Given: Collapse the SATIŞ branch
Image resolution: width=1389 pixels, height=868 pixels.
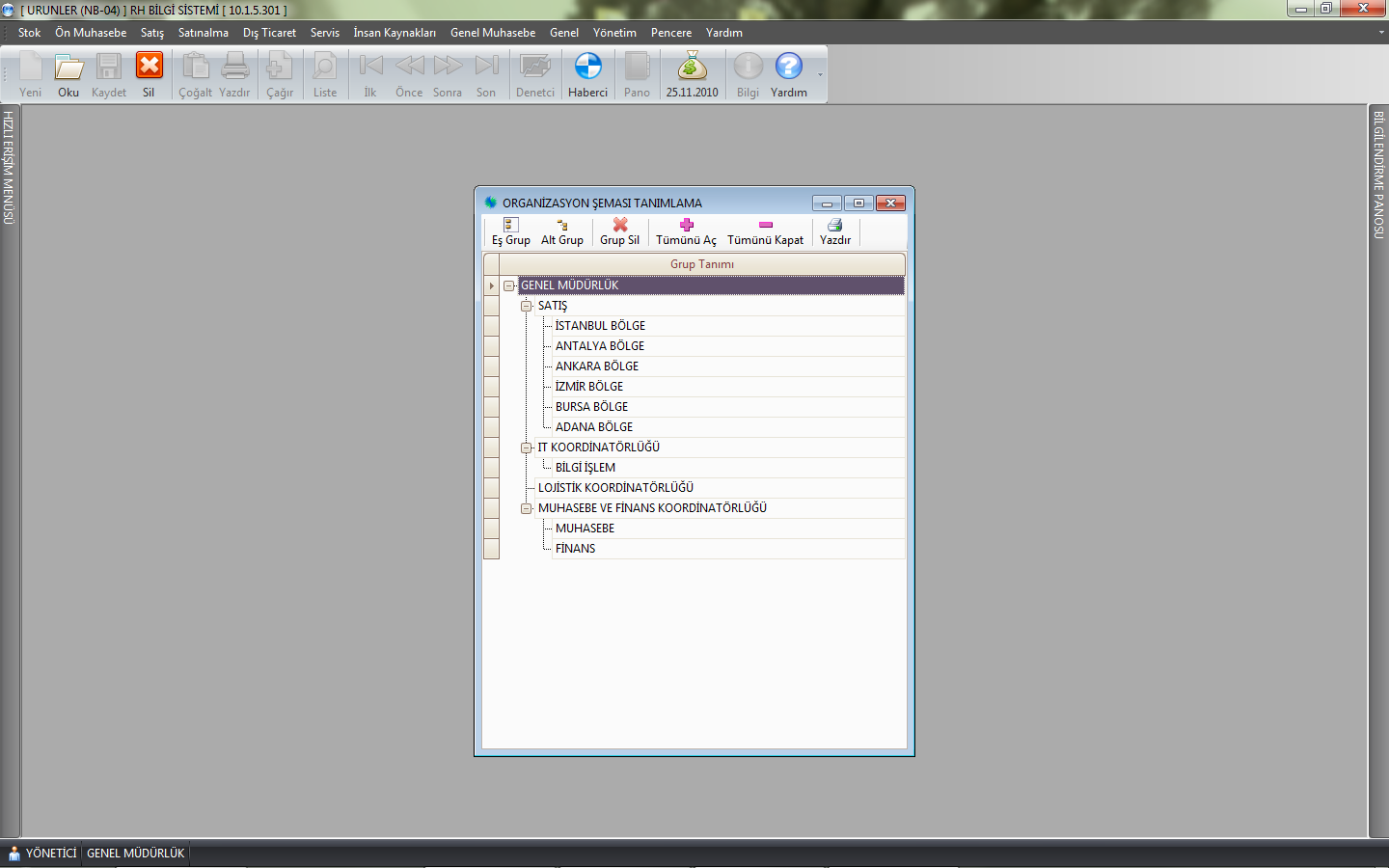Looking at the screenshot, I should (527, 306).
